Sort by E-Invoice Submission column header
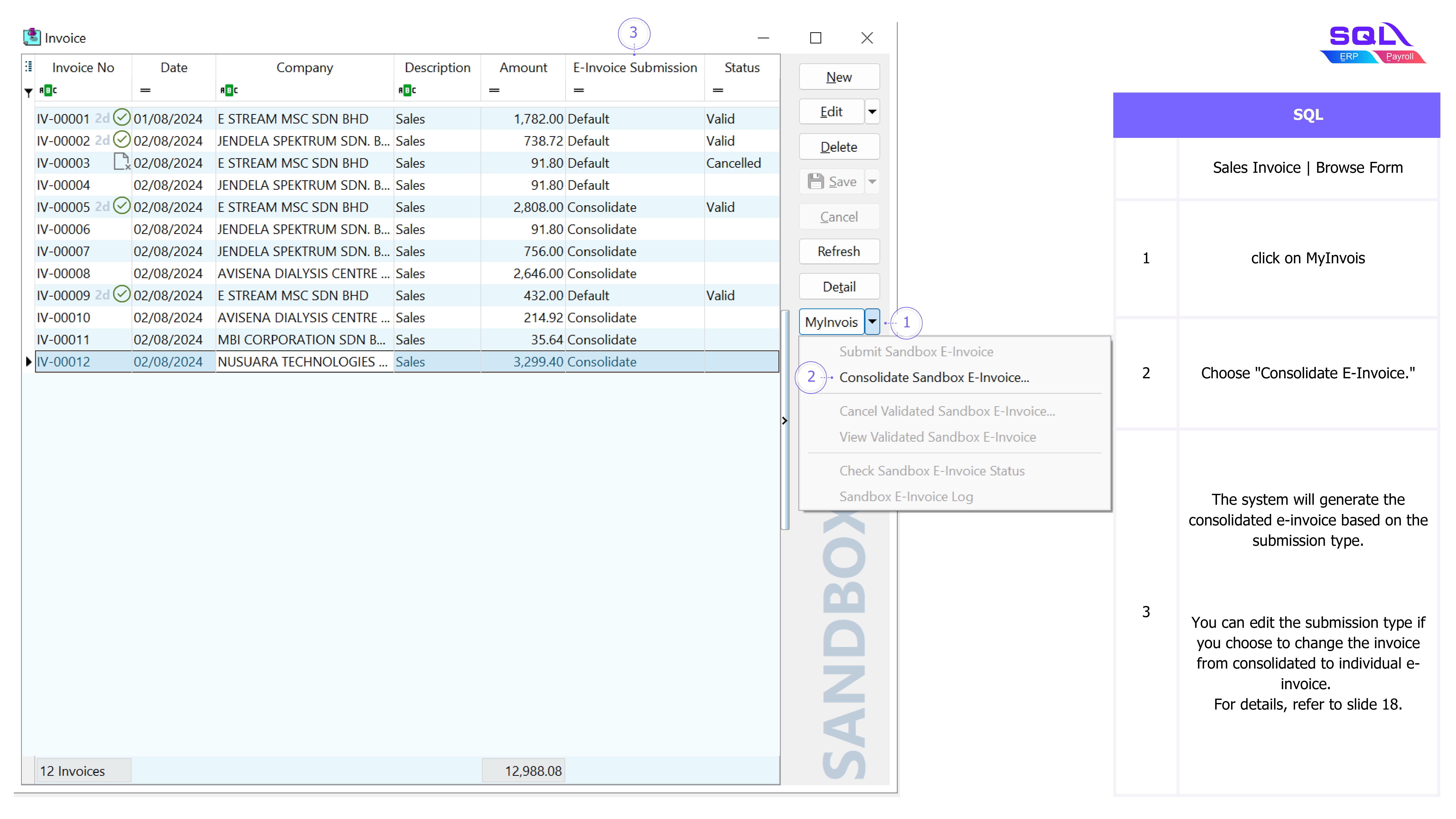This screenshot has height=819, width=1456. (635, 68)
